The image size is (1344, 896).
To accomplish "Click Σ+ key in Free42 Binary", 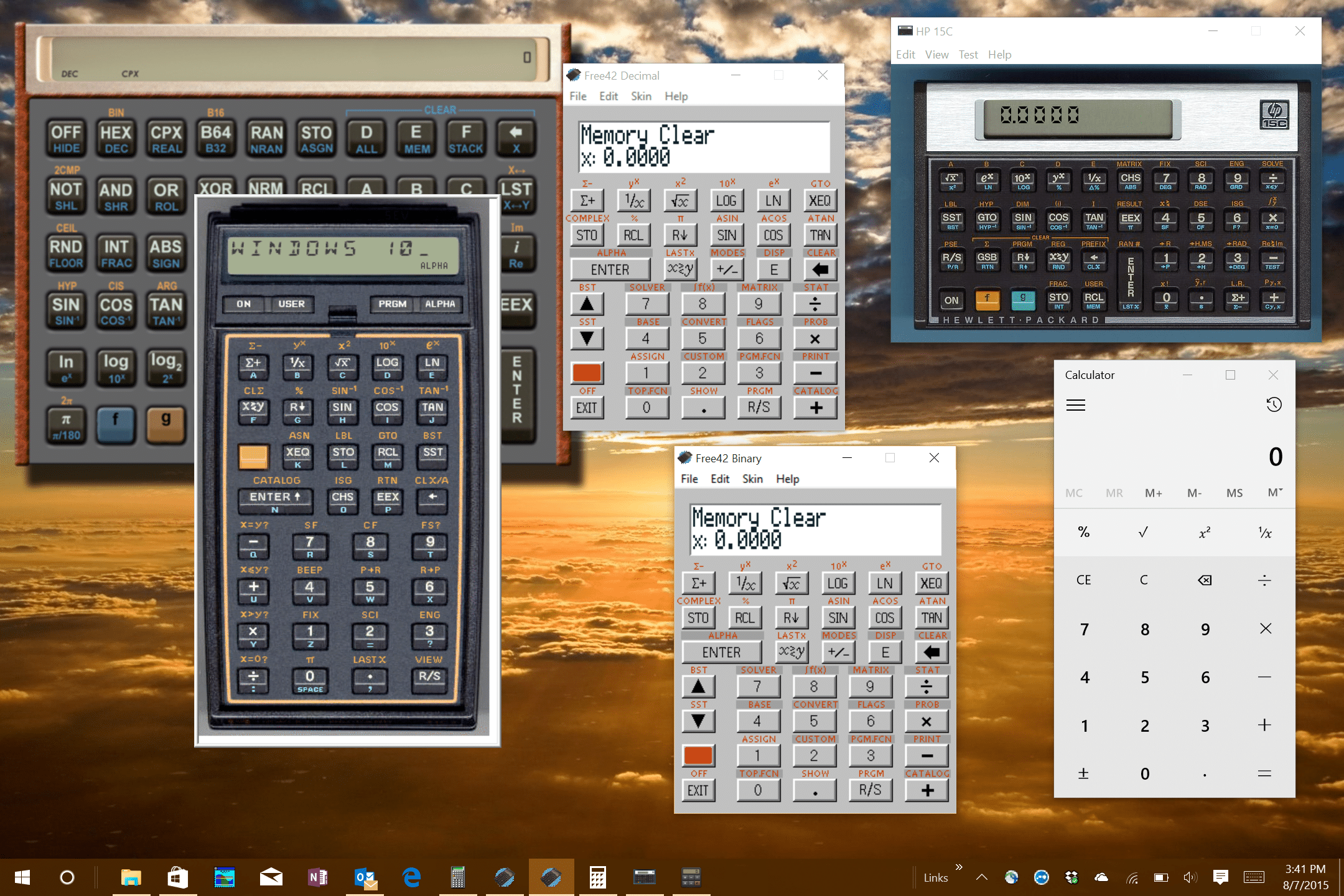I will pos(699,583).
